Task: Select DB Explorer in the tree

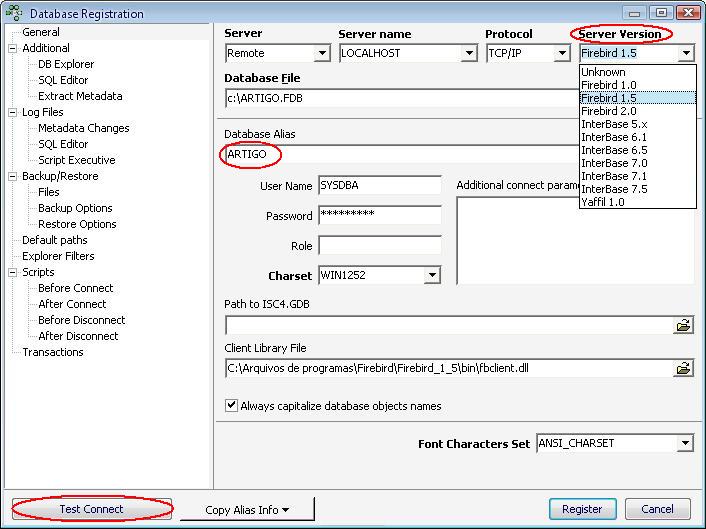Action: [66, 64]
